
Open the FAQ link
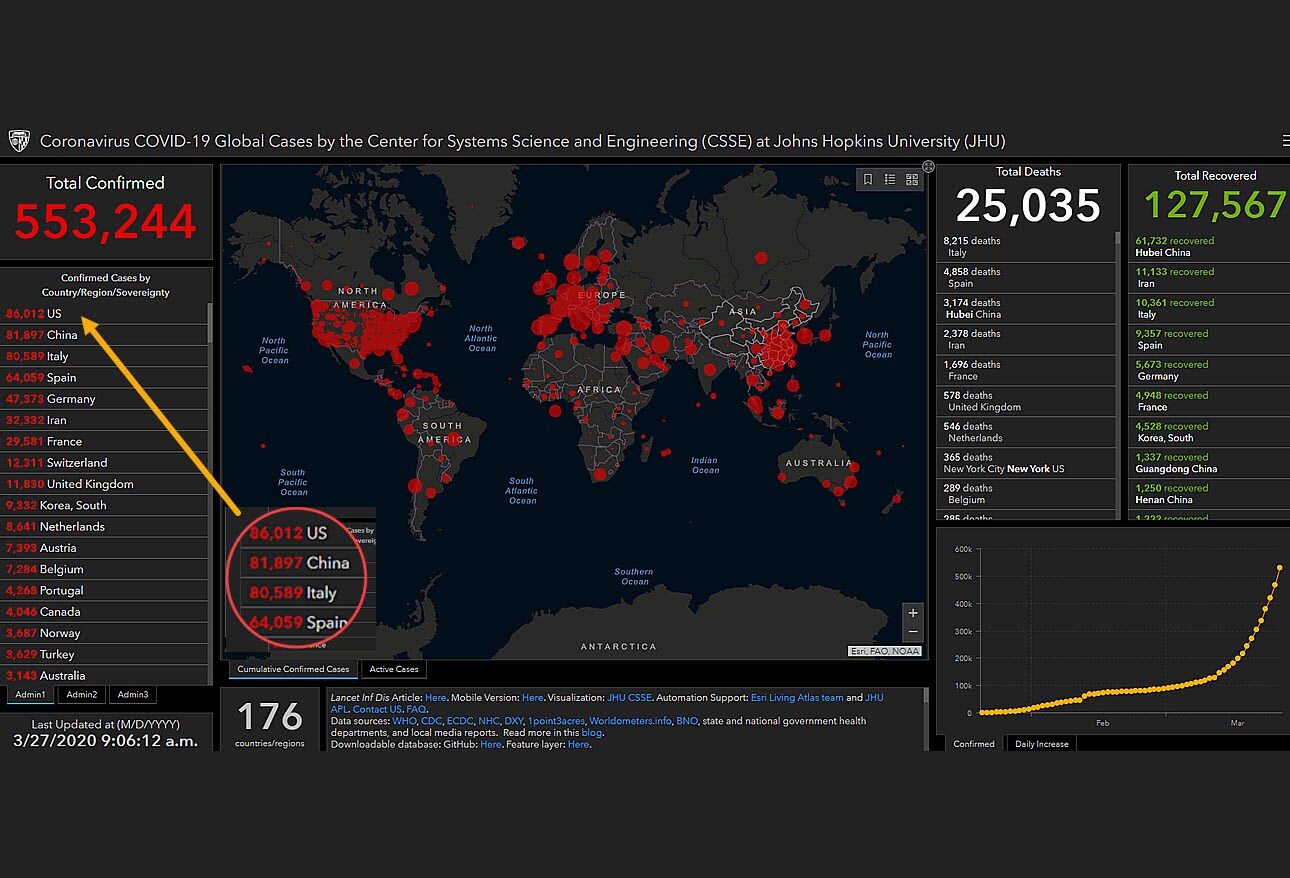[416, 709]
